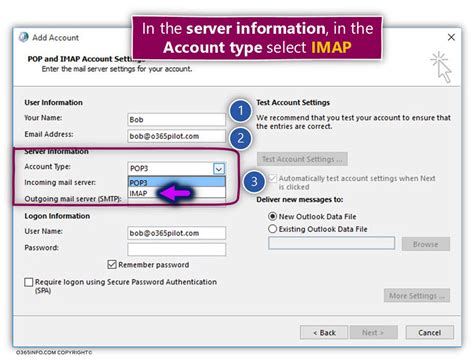The width and height of the screenshot is (474, 360).
Task: Click the User Name field
Action: point(176,233)
